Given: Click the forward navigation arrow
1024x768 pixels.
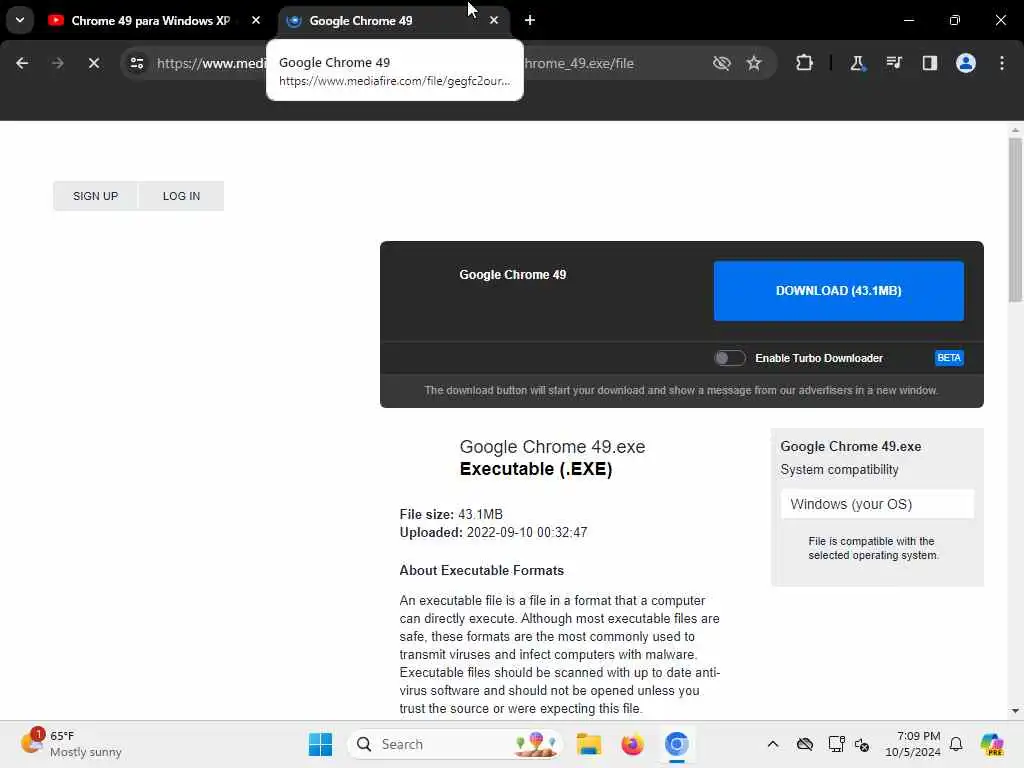Looking at the screenshot, I should pyautogui.click(x=57, y=63).
